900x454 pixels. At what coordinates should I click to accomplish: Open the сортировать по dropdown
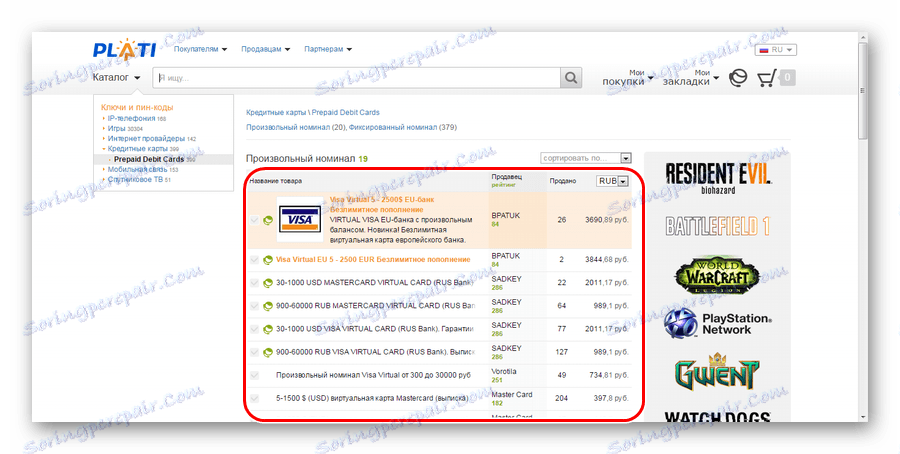[x=585, y=158]
